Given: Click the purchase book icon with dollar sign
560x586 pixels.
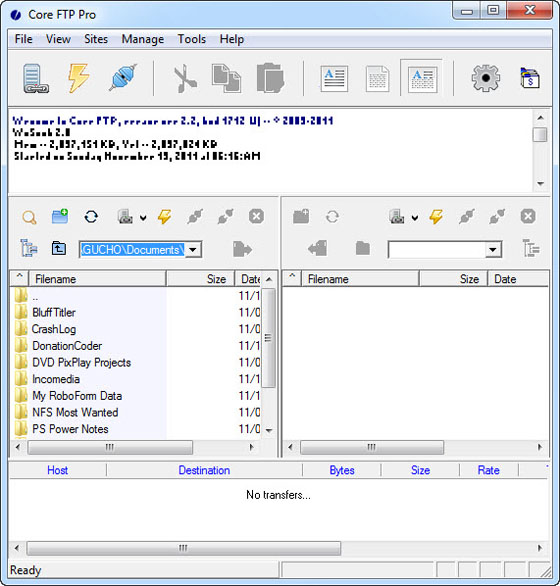Looking at the screenshot, I should [x=530, y=78].
